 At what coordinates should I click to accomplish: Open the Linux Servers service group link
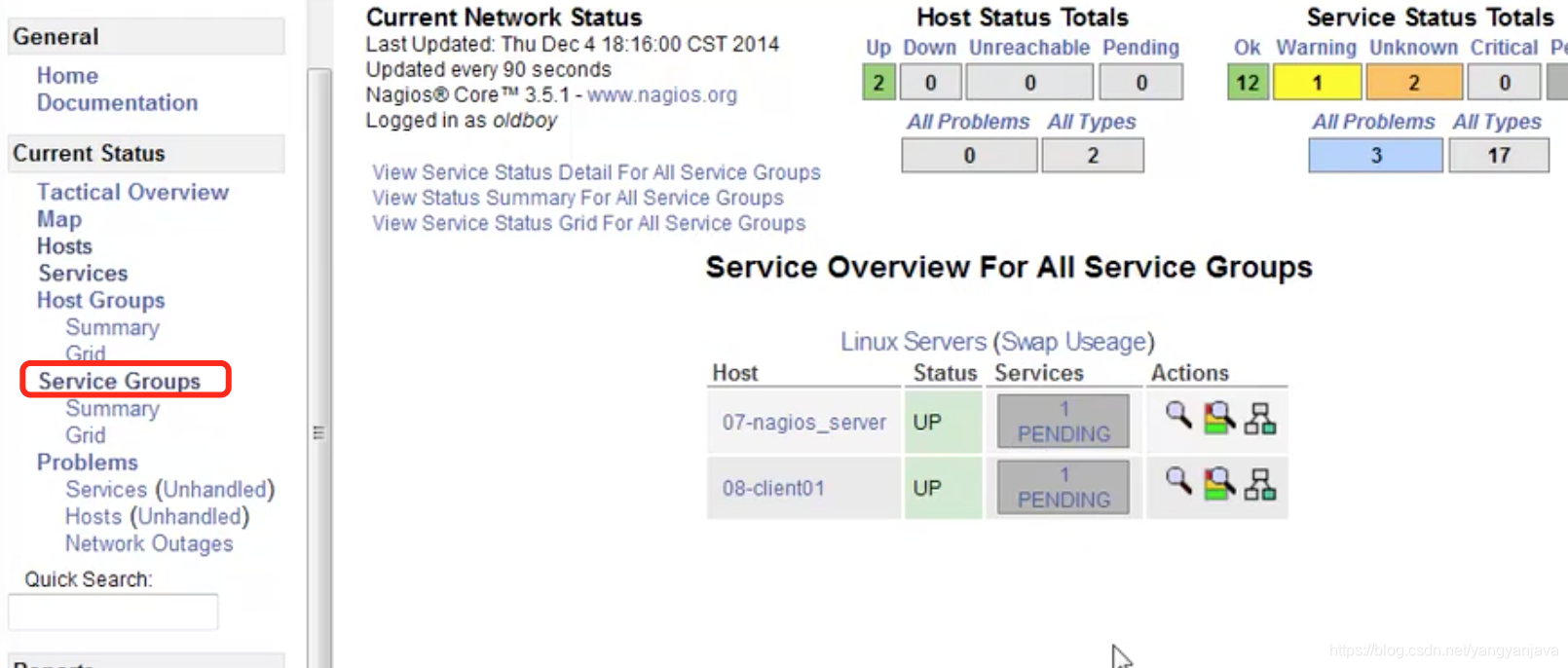click(x=914, y=343)
